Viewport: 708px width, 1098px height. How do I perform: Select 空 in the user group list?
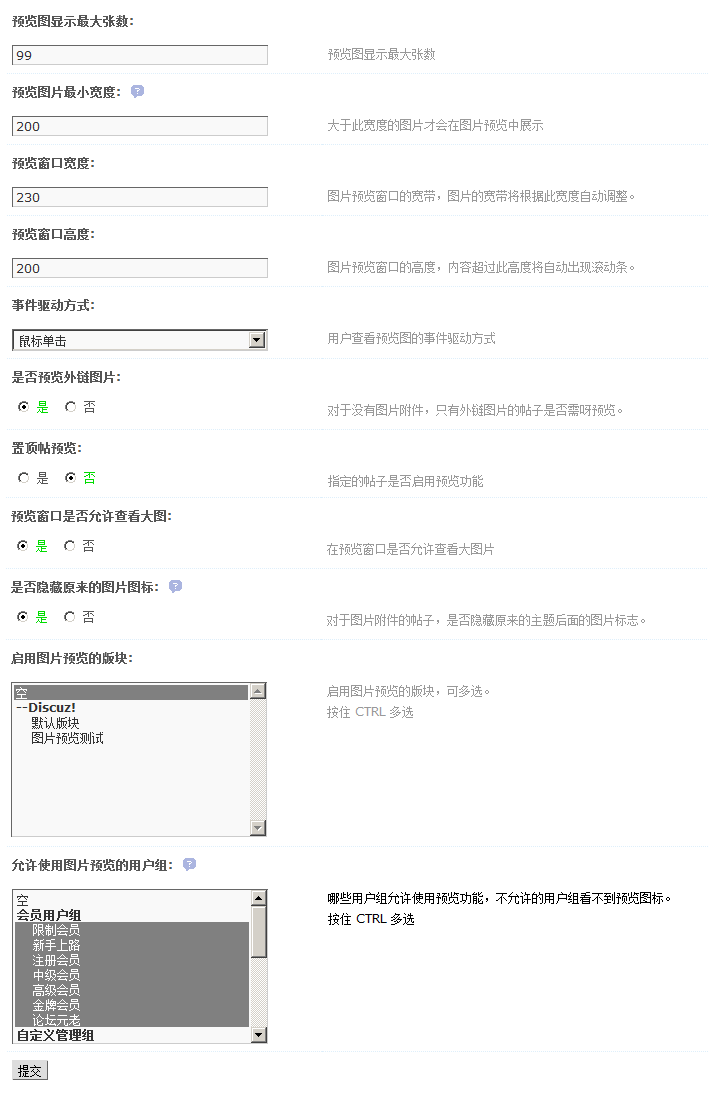(131, 900)
